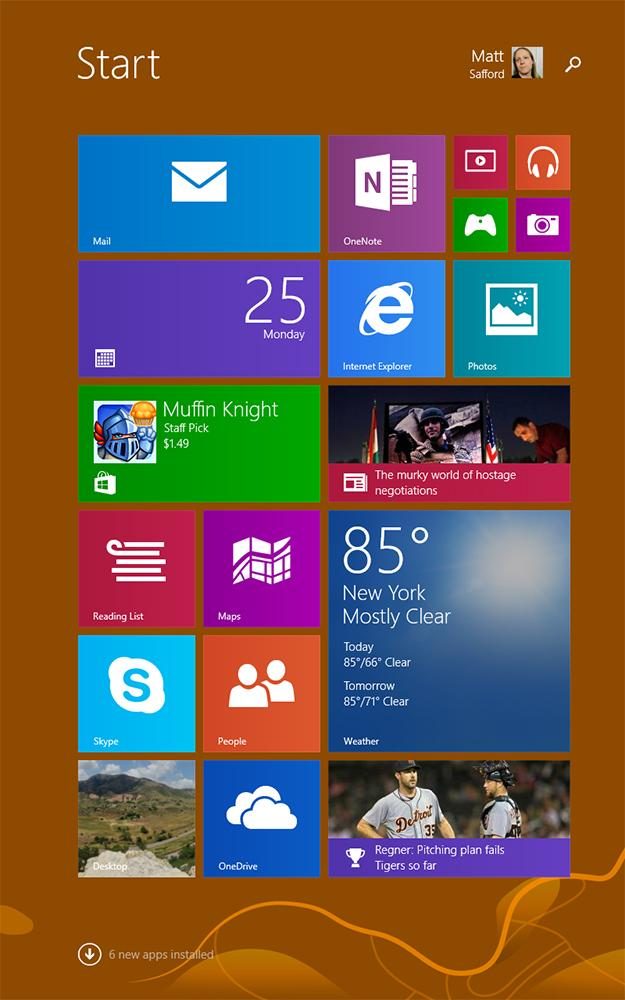This screenshot has width=625, height=1000.
Task: Click '6 new apps installed' text
Action: (161, 955)
